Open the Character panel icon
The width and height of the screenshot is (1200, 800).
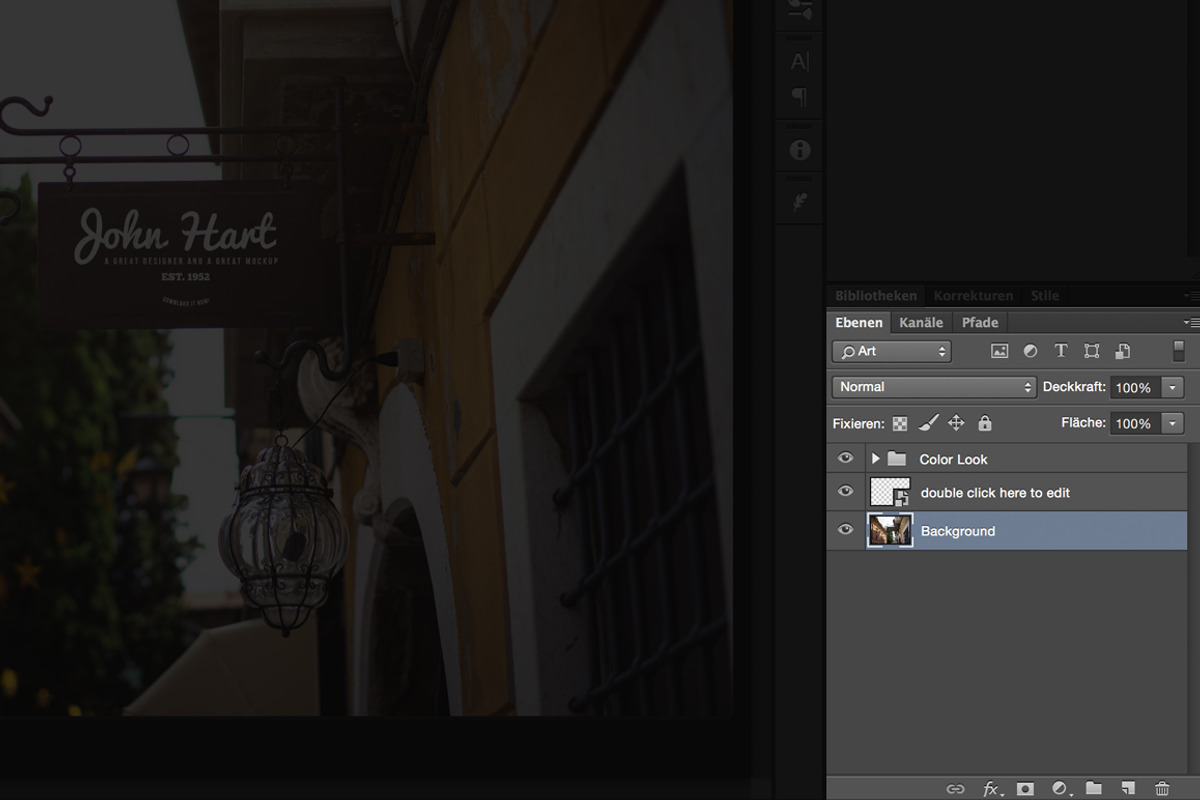pyautogui.click(x=800, y=62)
